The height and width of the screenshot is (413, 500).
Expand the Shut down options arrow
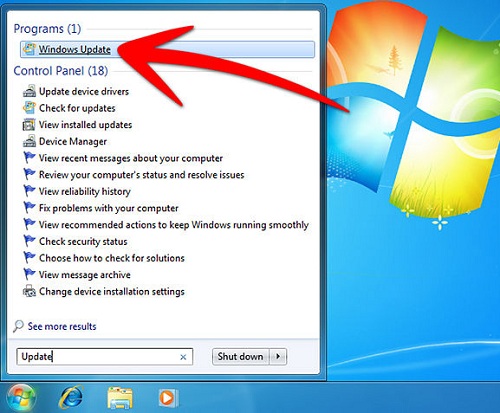(278, 357)
